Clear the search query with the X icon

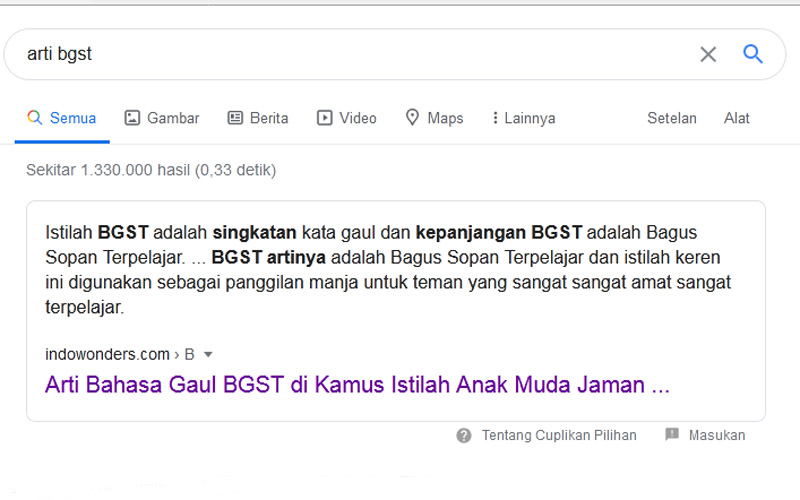coord(708,54)
